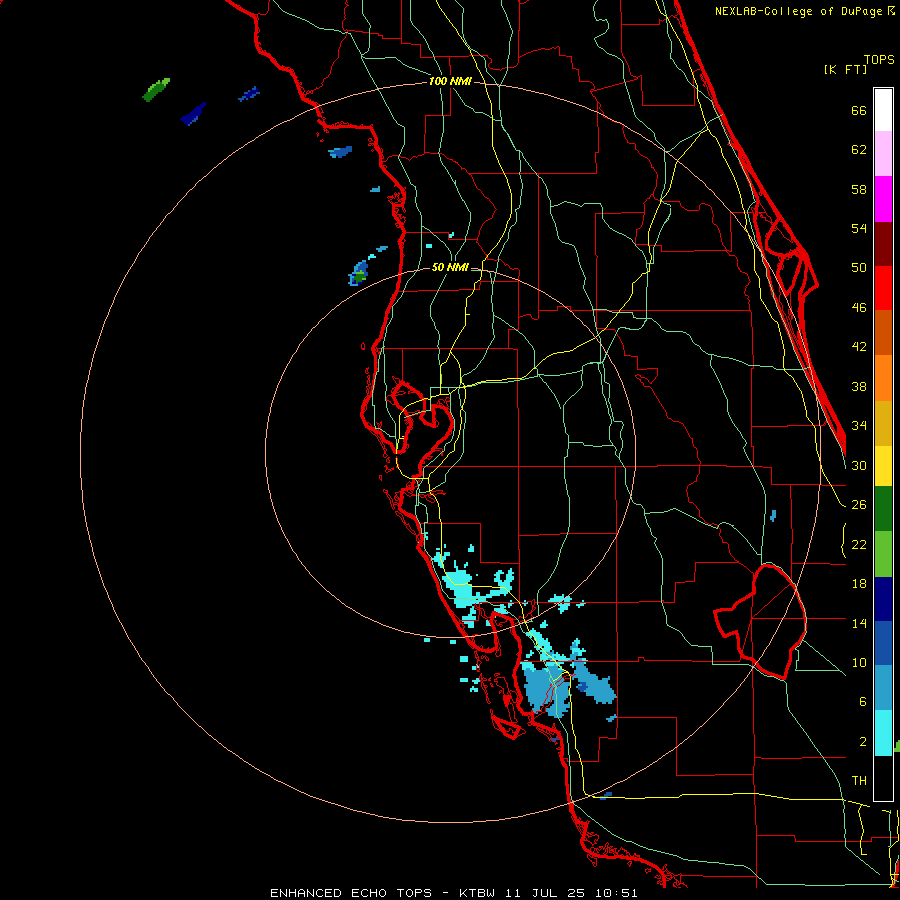Select the 6 value on the legend
900x900 pixels.
[862, 702]
